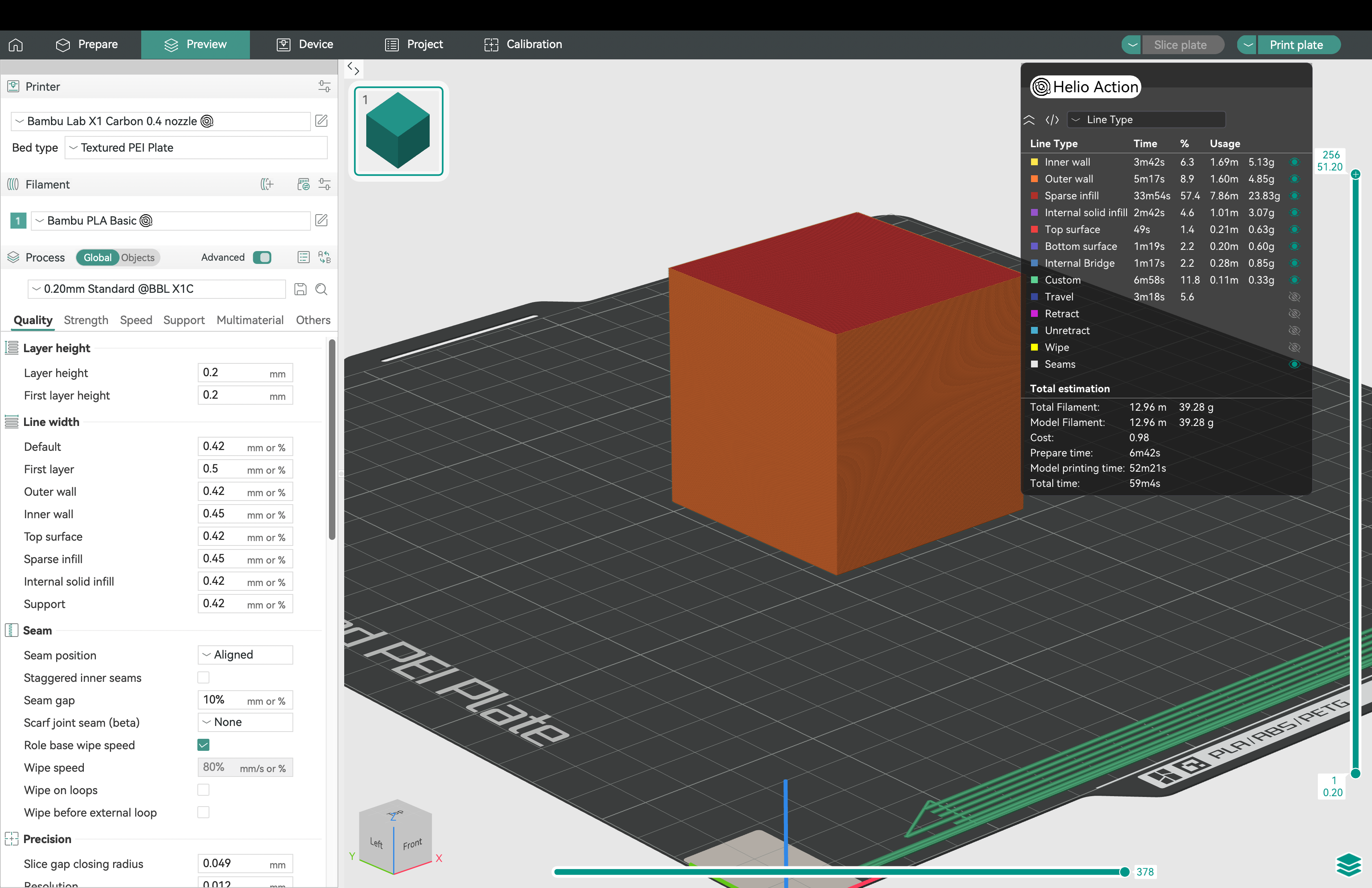This screenshot has height=888, width=1372.
Task: Collapse the left sidebar with arrow icon
Action: tap(353, 69)
